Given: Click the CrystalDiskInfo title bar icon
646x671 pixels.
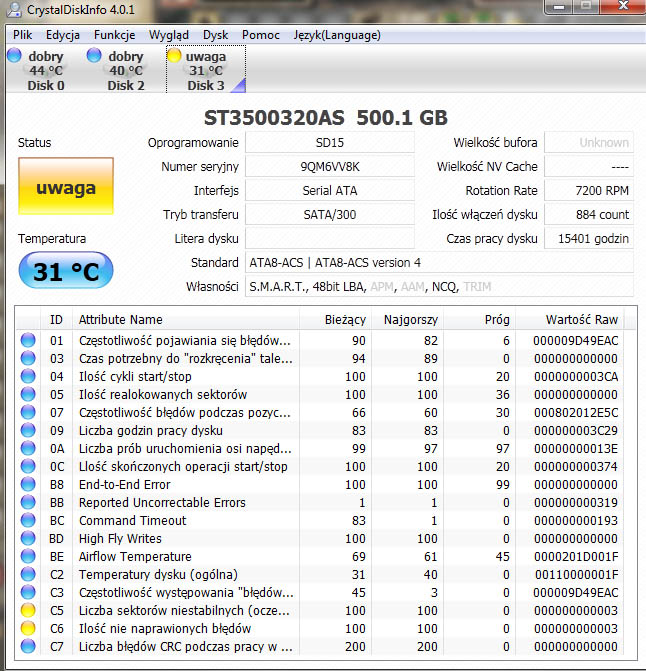Looking at the screenshot, I should click(x=14, y=9).
